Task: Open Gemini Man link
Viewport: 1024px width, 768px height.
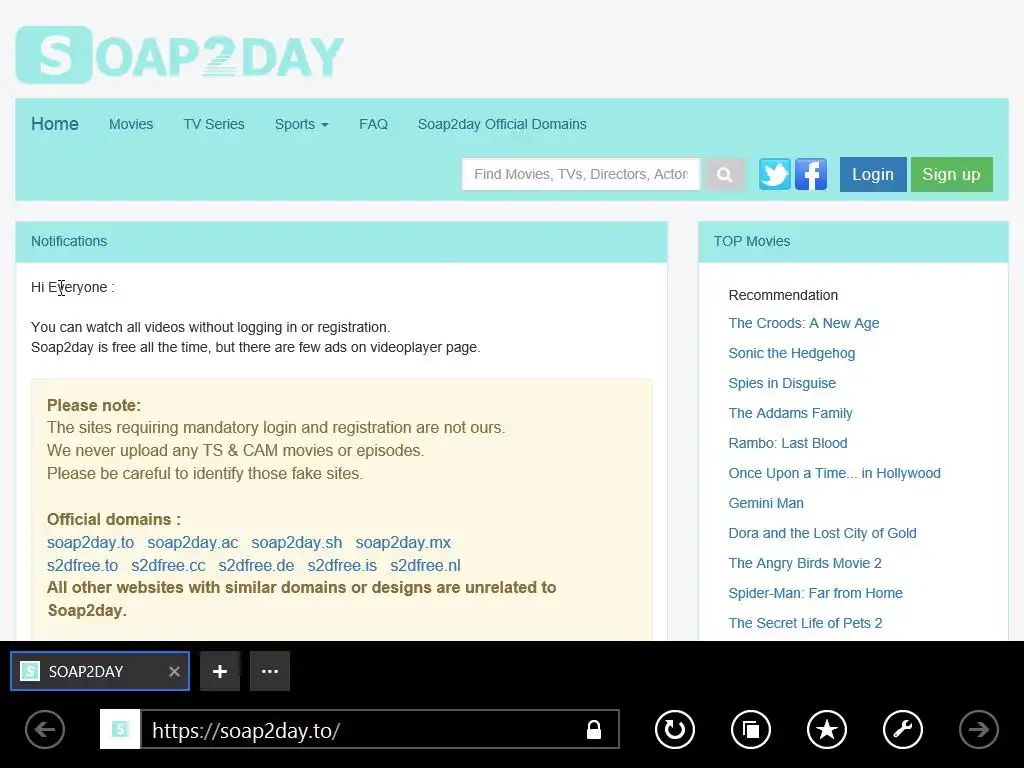Action: [x=766, y=504]
